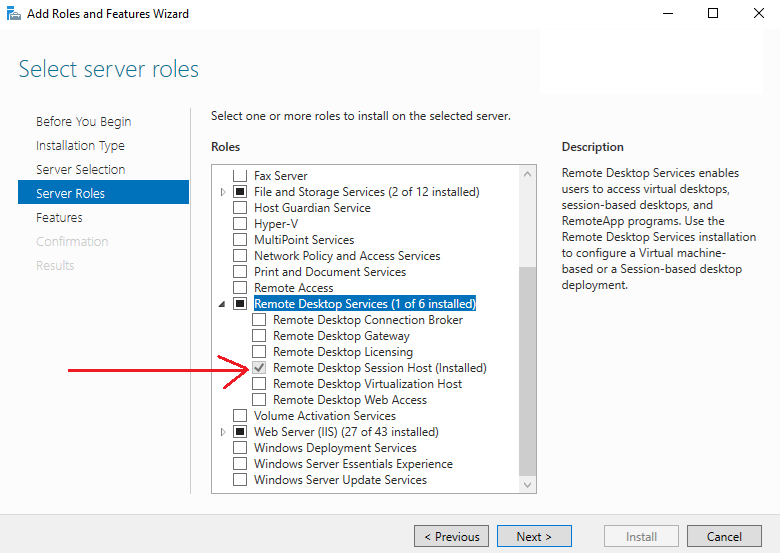780x553 pixels.
Task: Open the Before You Begin page
Action: (x=83, y=121)
